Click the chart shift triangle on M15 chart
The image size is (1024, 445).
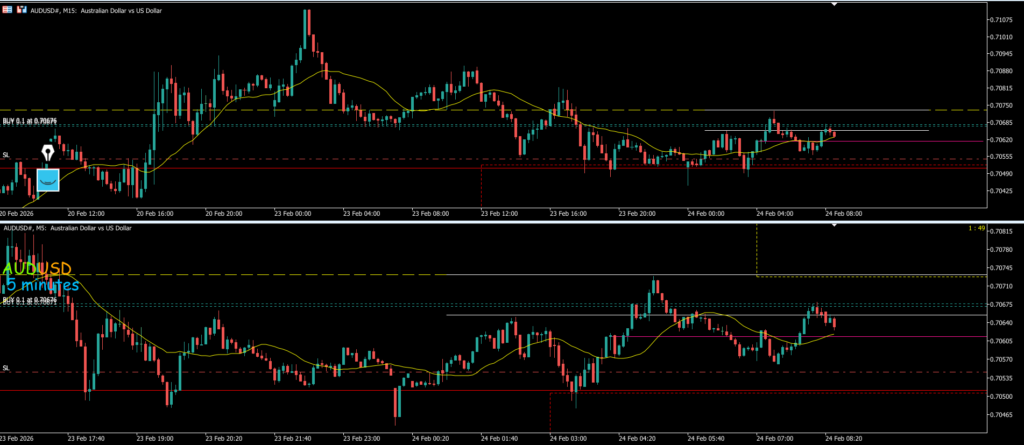pos(835,4)
